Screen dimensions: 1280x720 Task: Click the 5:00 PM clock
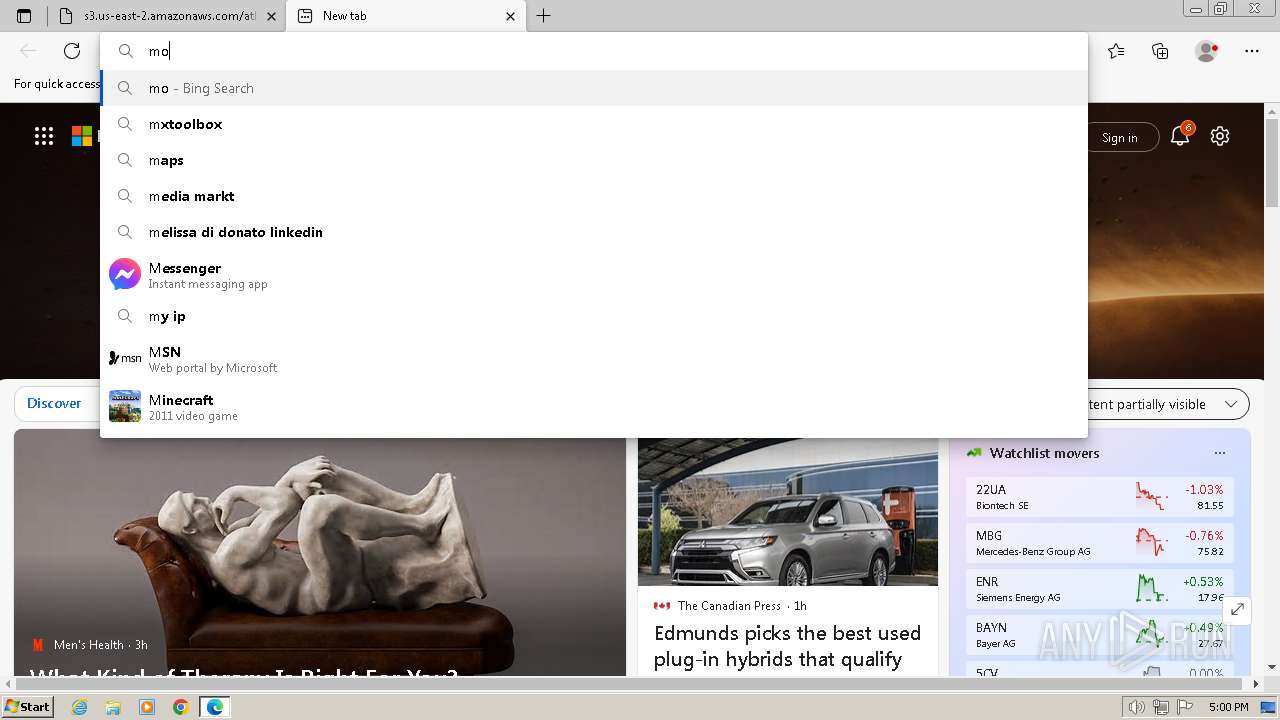pyautogui.click(x=1228, y=707)
